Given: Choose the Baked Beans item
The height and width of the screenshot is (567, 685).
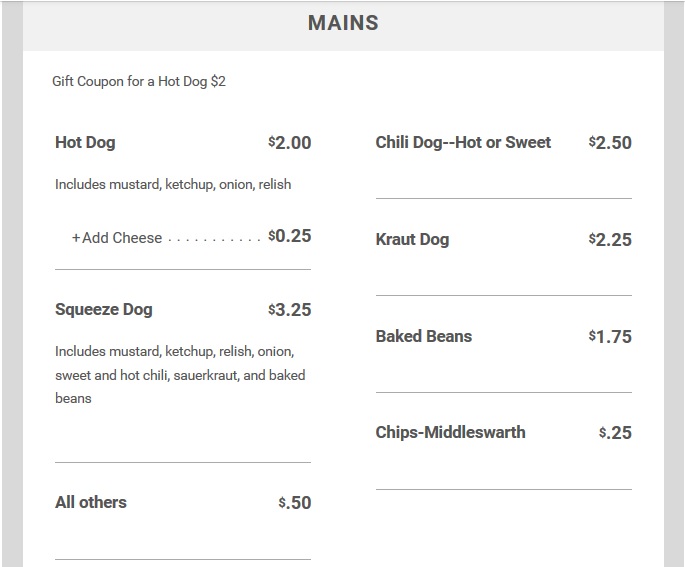Looking at the screenshot, I should [x=423, y=336].
